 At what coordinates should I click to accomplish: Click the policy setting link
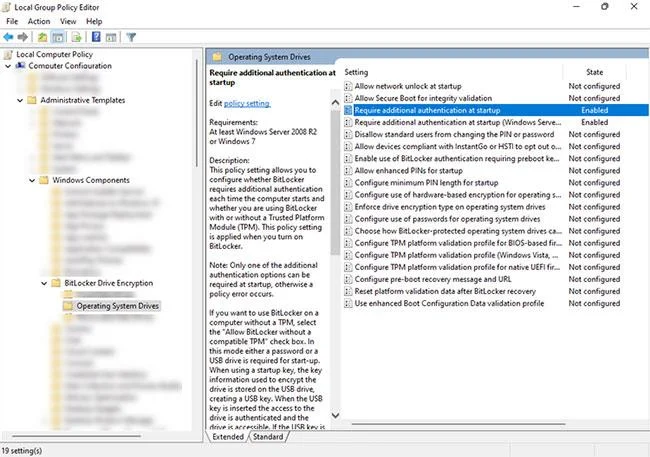[247, 103]
